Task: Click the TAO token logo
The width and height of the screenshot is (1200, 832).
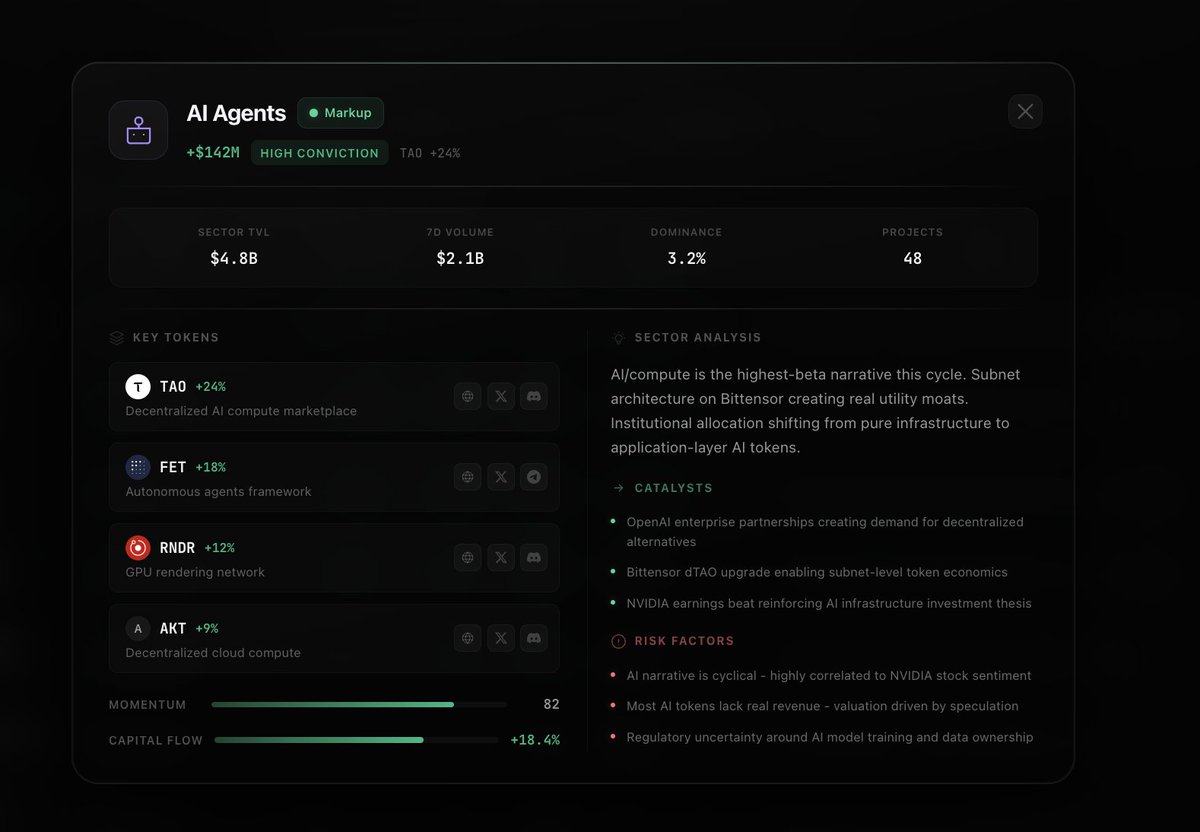Action: (x=138, y=387)
